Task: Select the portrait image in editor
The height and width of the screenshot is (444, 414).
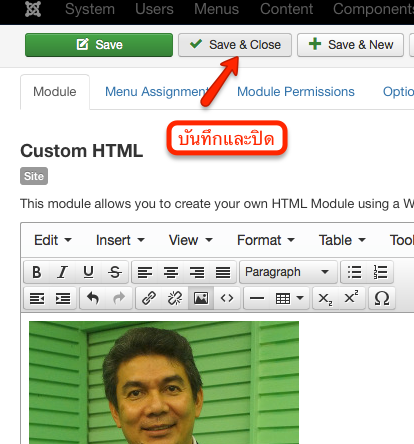Action: [x=164, y=382]
